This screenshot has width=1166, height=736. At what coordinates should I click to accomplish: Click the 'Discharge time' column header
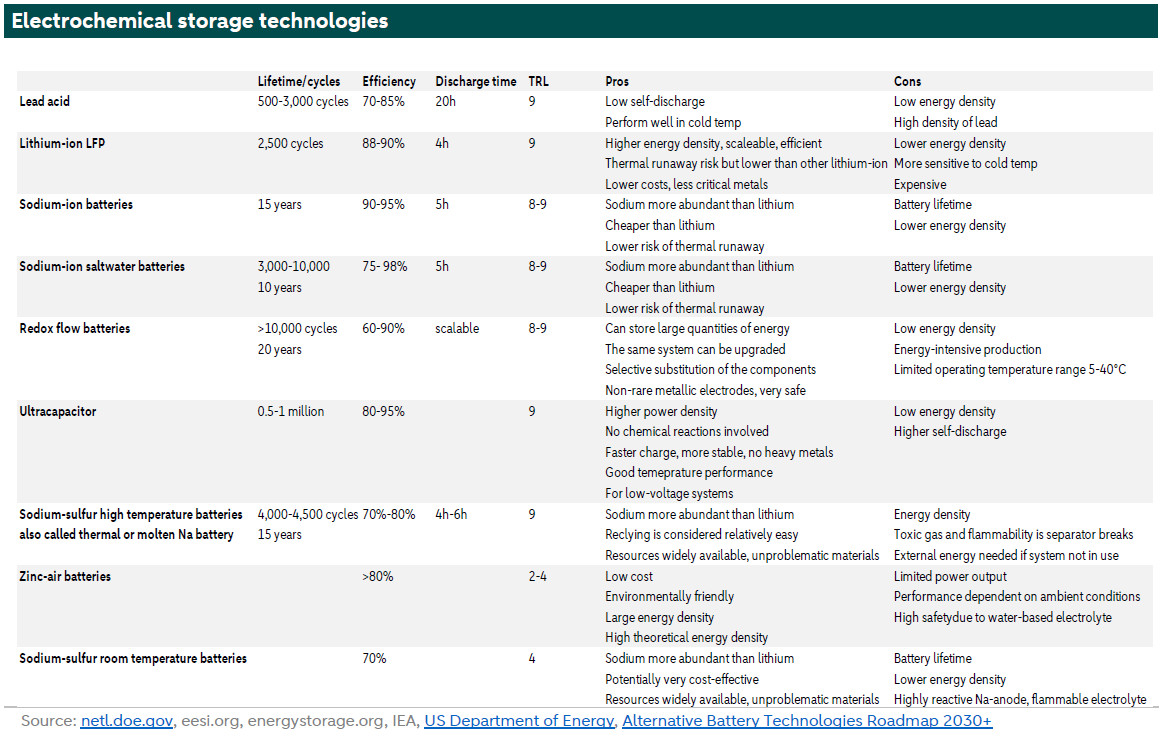475,81
